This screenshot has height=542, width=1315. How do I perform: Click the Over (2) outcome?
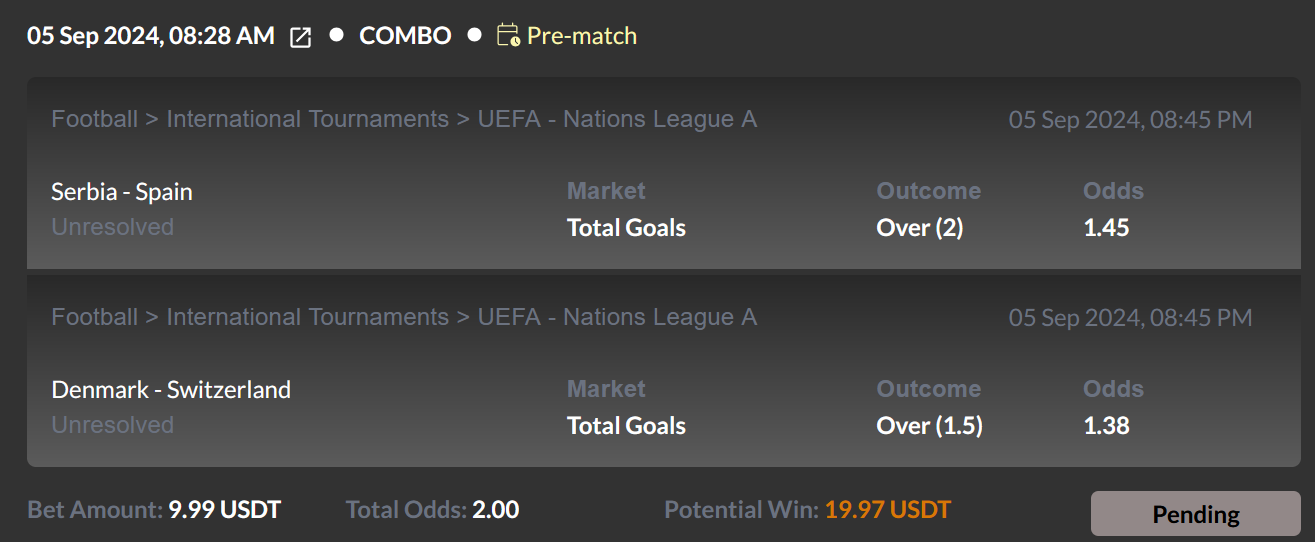920,228
